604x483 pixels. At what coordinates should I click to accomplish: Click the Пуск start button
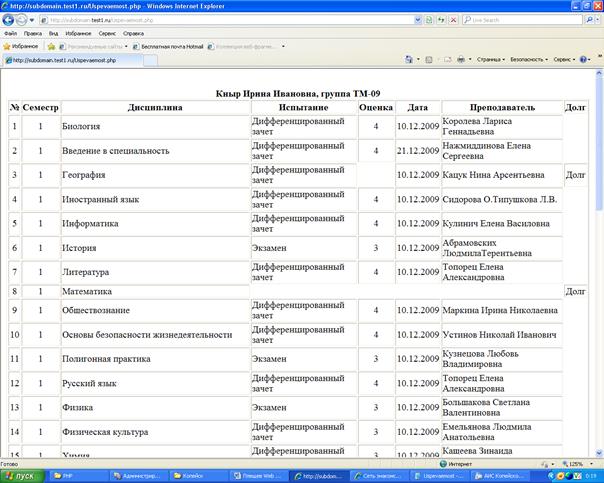(19, 476)
